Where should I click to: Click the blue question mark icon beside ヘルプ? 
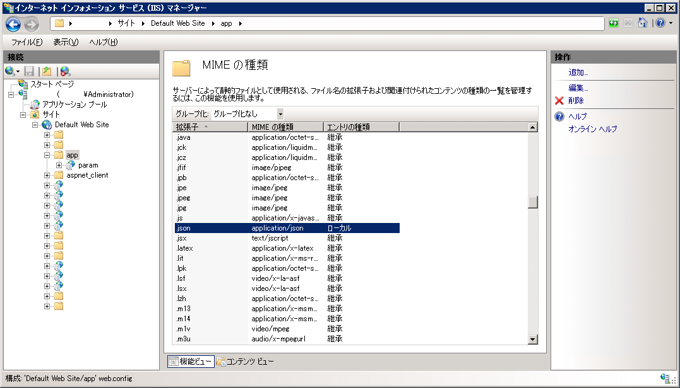(559, 116)
